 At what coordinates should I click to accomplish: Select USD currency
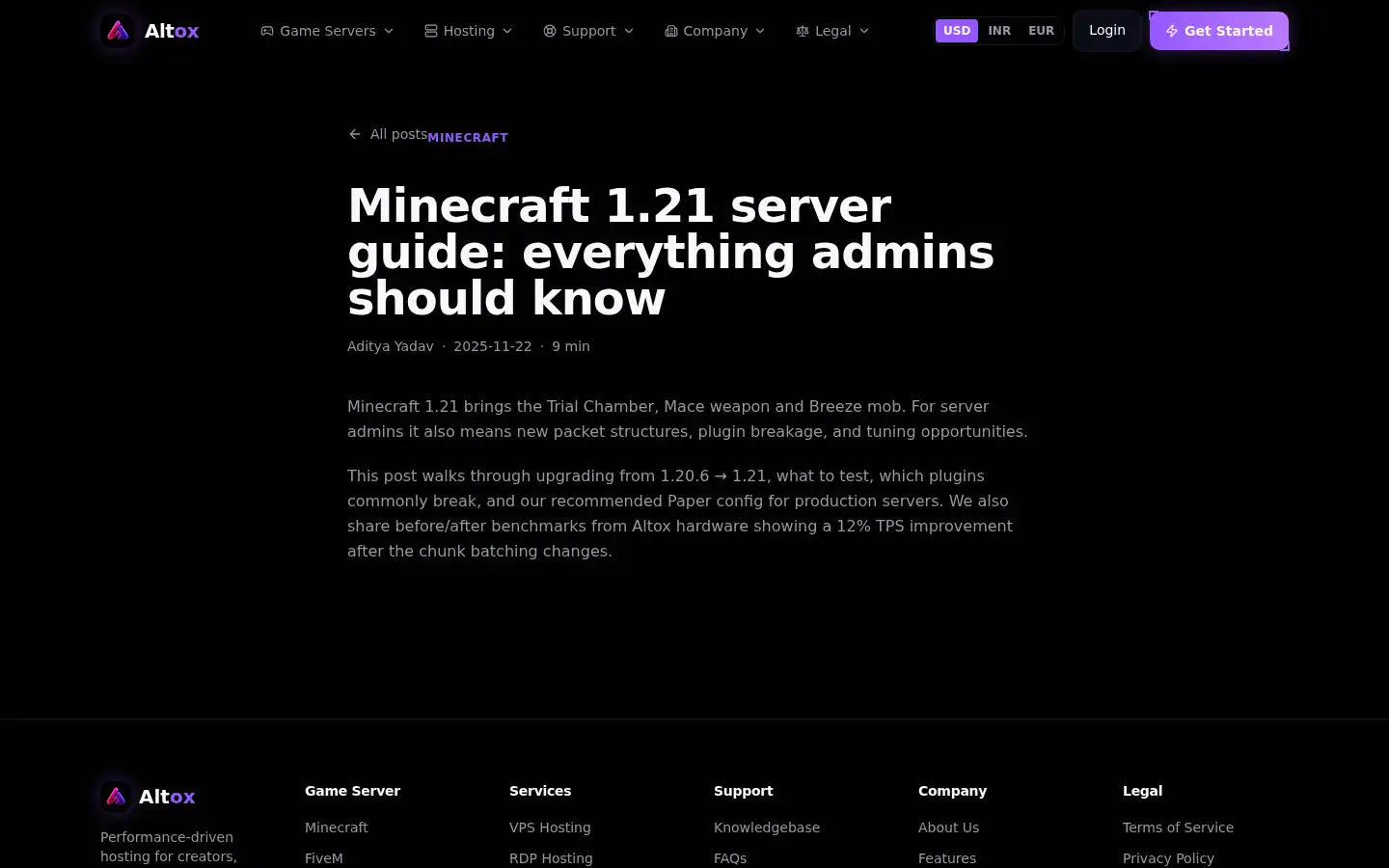(x=957, y=31)
